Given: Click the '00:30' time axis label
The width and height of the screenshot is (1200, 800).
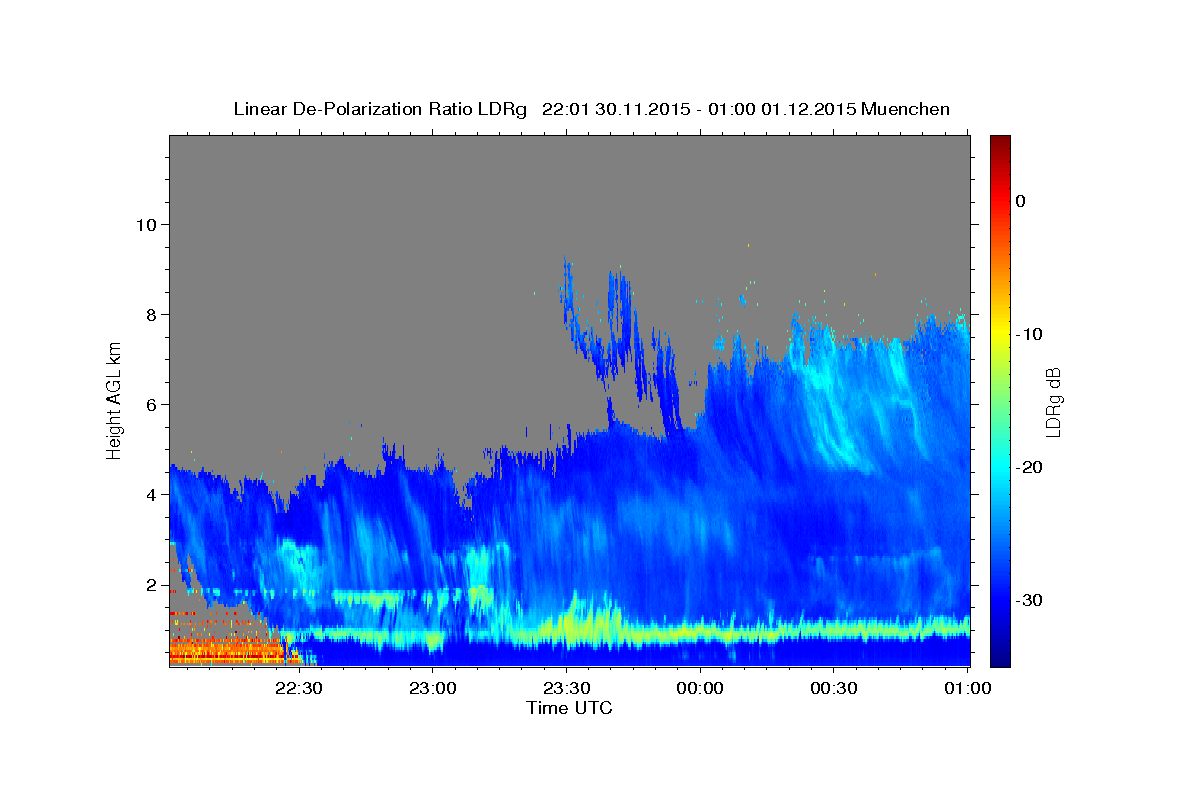Looking at the screenshot, I should [x=834, y=689].
